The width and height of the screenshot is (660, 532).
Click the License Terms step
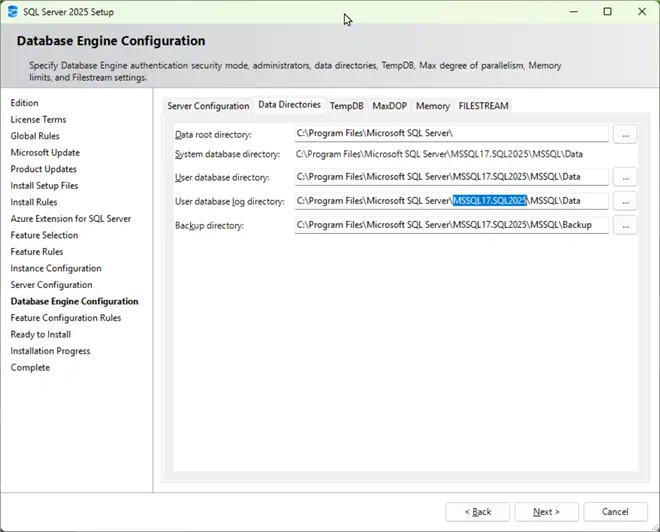[x=38, y=120]
